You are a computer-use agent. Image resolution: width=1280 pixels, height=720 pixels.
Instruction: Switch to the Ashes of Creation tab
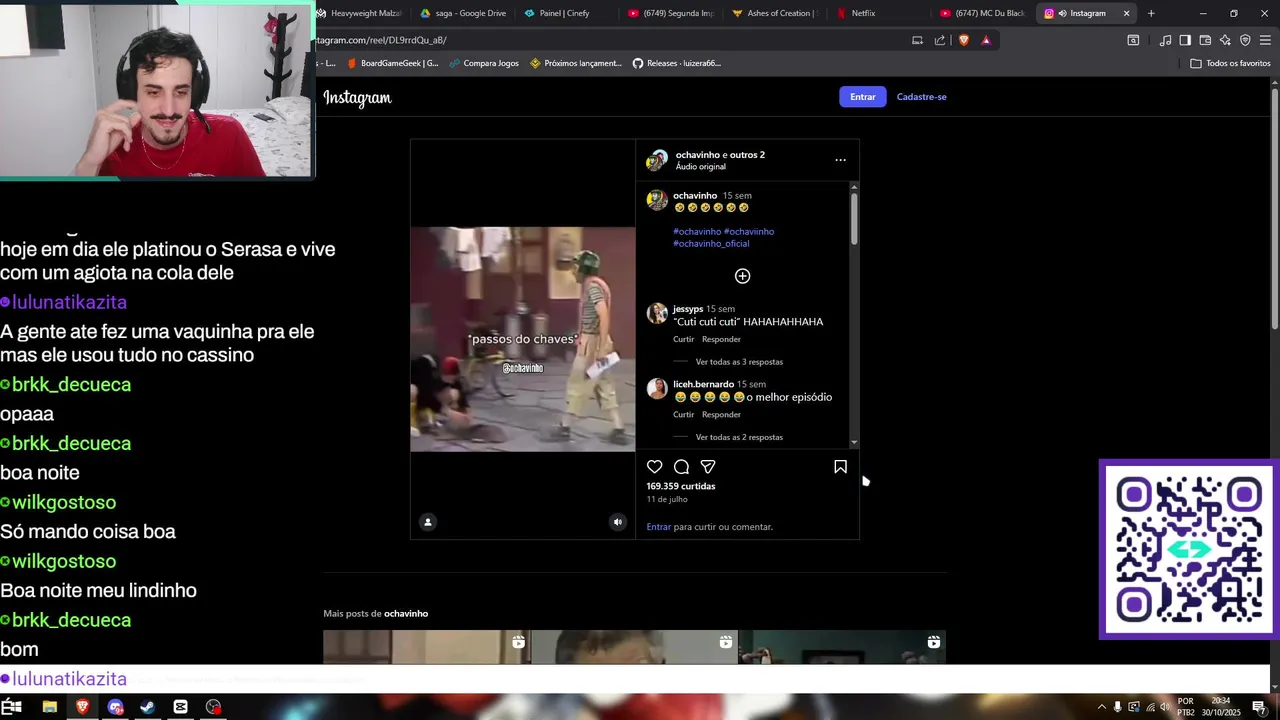point(775,13)
